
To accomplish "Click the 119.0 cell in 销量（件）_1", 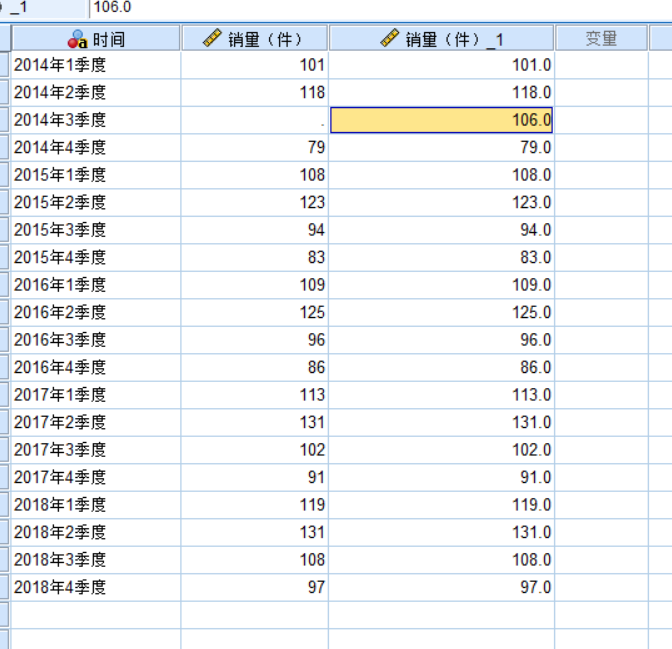I will [441, 505].
